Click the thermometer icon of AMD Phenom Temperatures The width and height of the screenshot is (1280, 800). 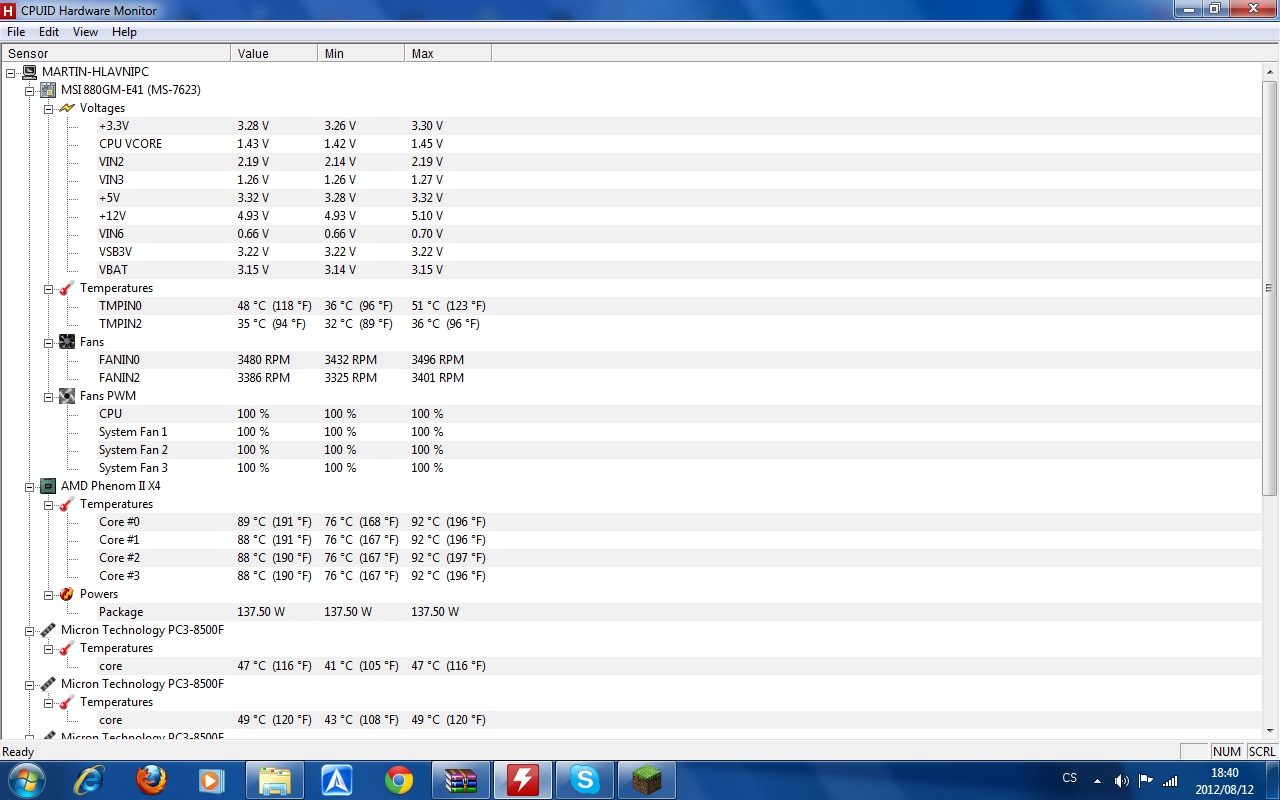point(67,504)
